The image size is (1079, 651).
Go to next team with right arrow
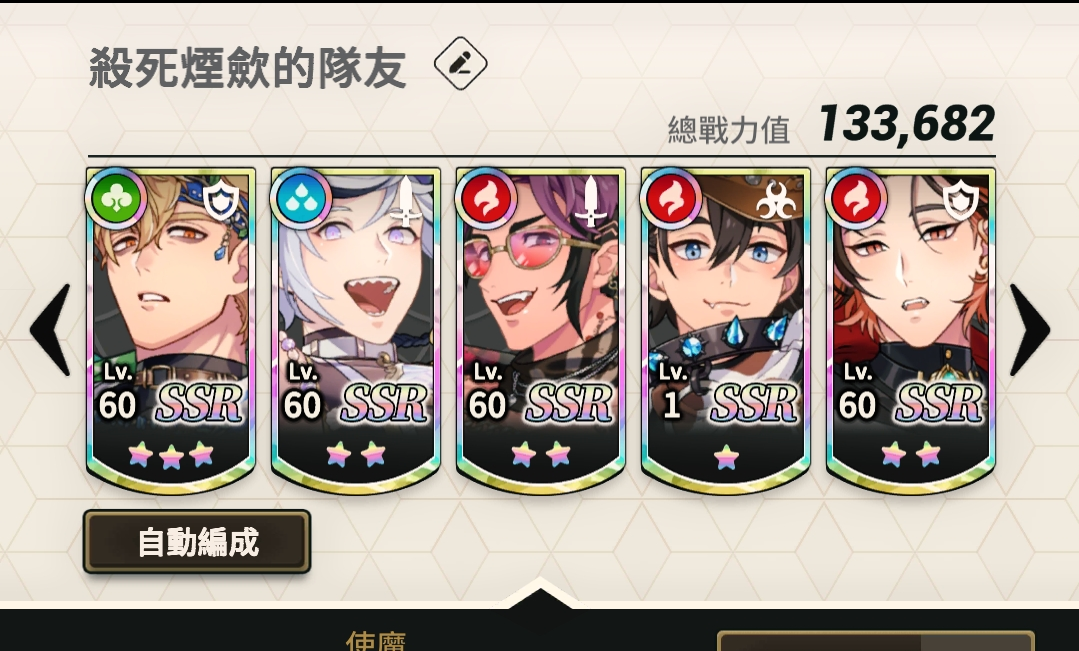pyautogui.click(x=1029, y=330)
